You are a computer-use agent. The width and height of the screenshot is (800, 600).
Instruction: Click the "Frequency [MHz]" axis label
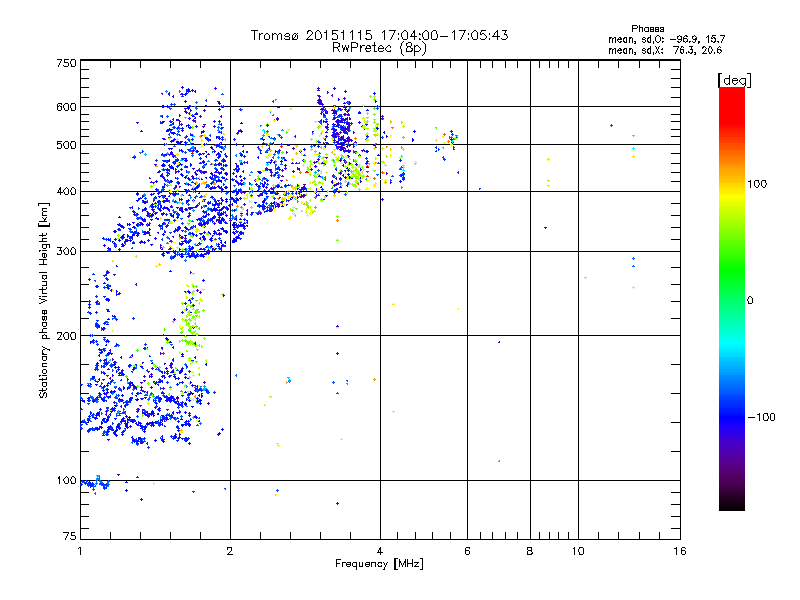point(379,564)
